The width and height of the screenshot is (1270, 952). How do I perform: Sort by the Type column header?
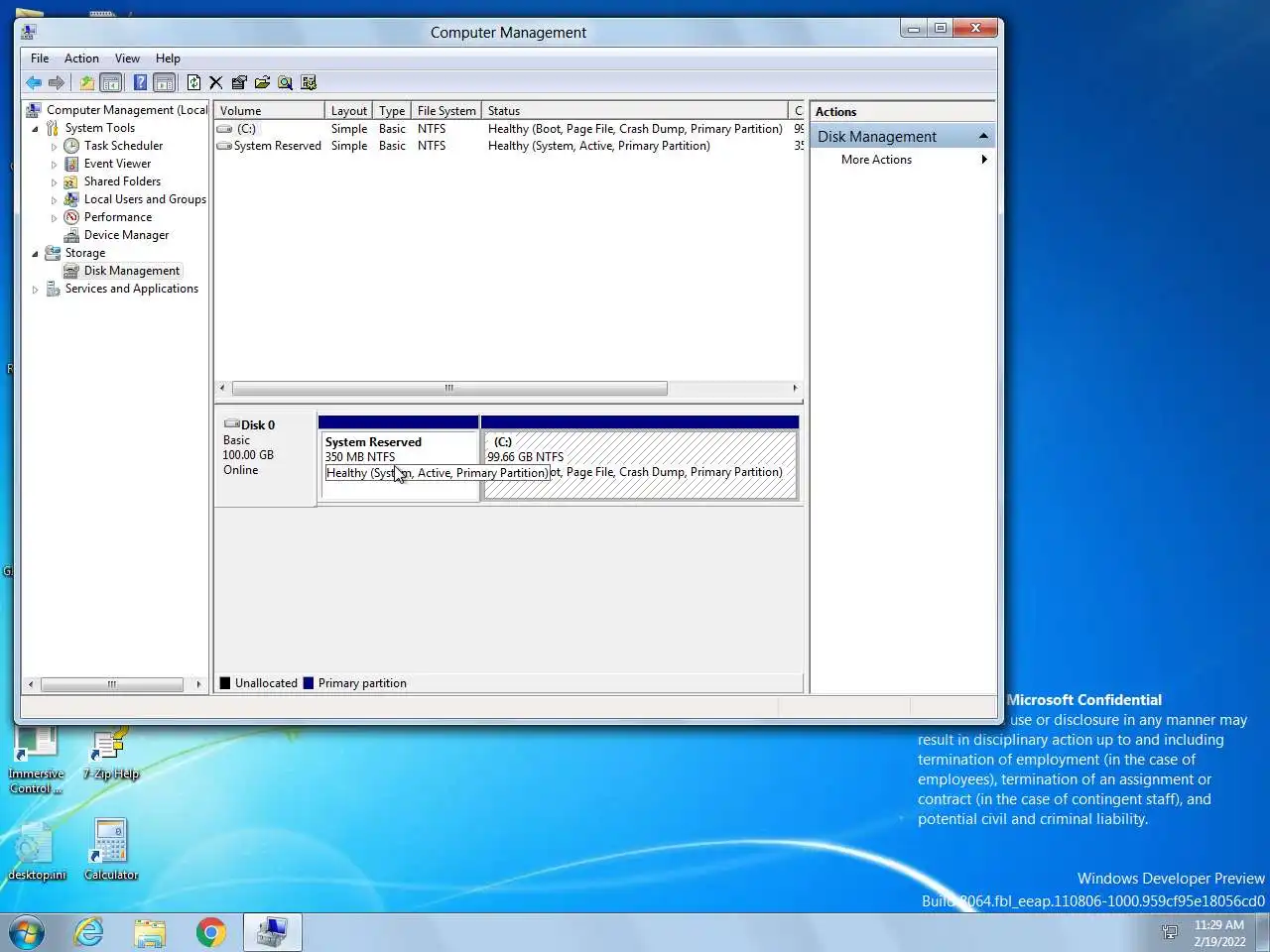coord(392,111)
